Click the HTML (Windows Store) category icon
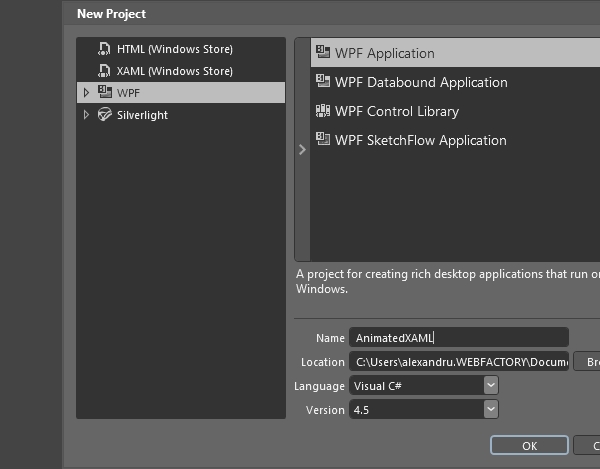Image resolution: width=600 pixels, height=469 pixels. coord(105,49)
